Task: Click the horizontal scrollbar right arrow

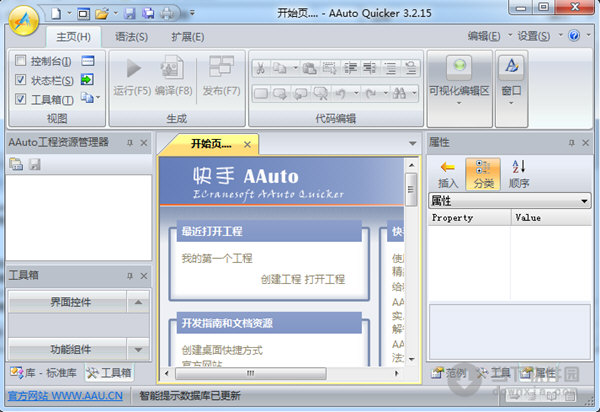Action: 397,373
